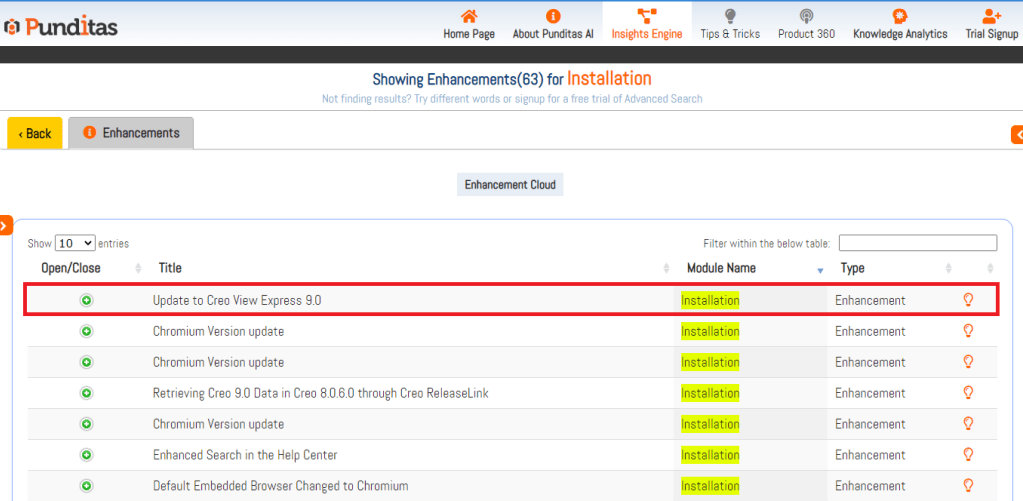
Task: Open About Punditas AI info icon
Action: click(x=553, y=16)
